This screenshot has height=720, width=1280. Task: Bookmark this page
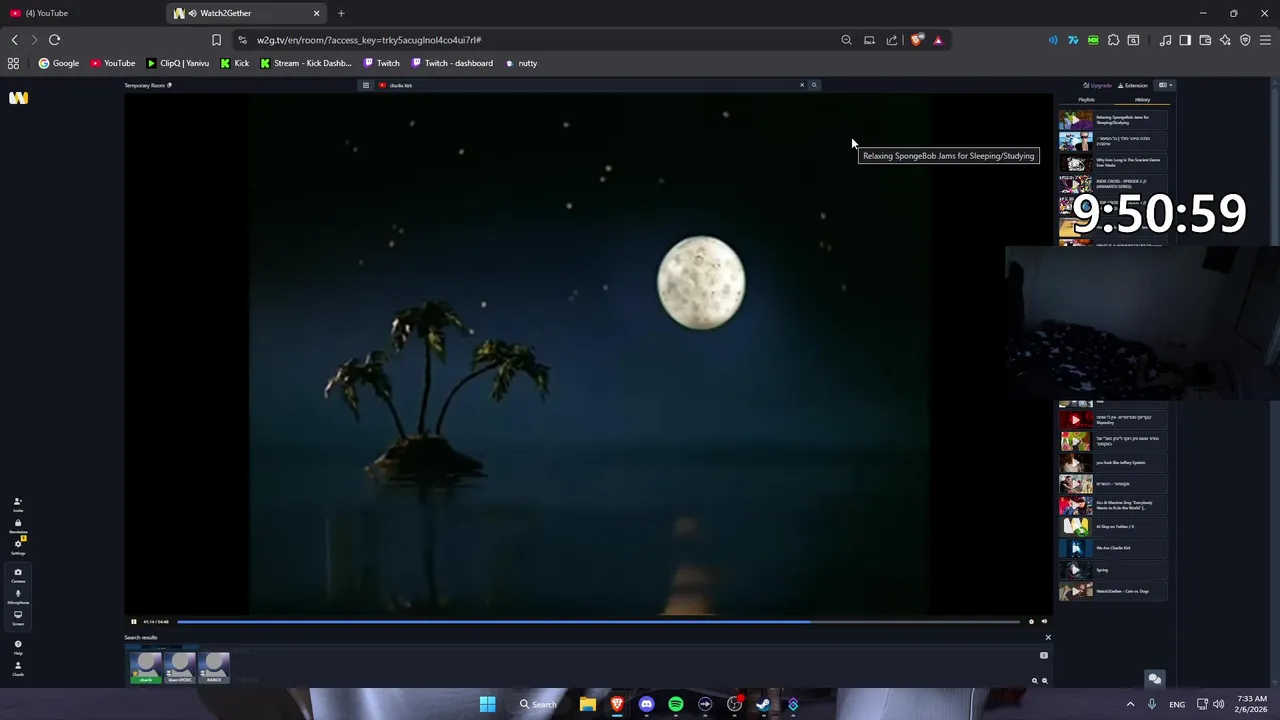tap(216, 40)
